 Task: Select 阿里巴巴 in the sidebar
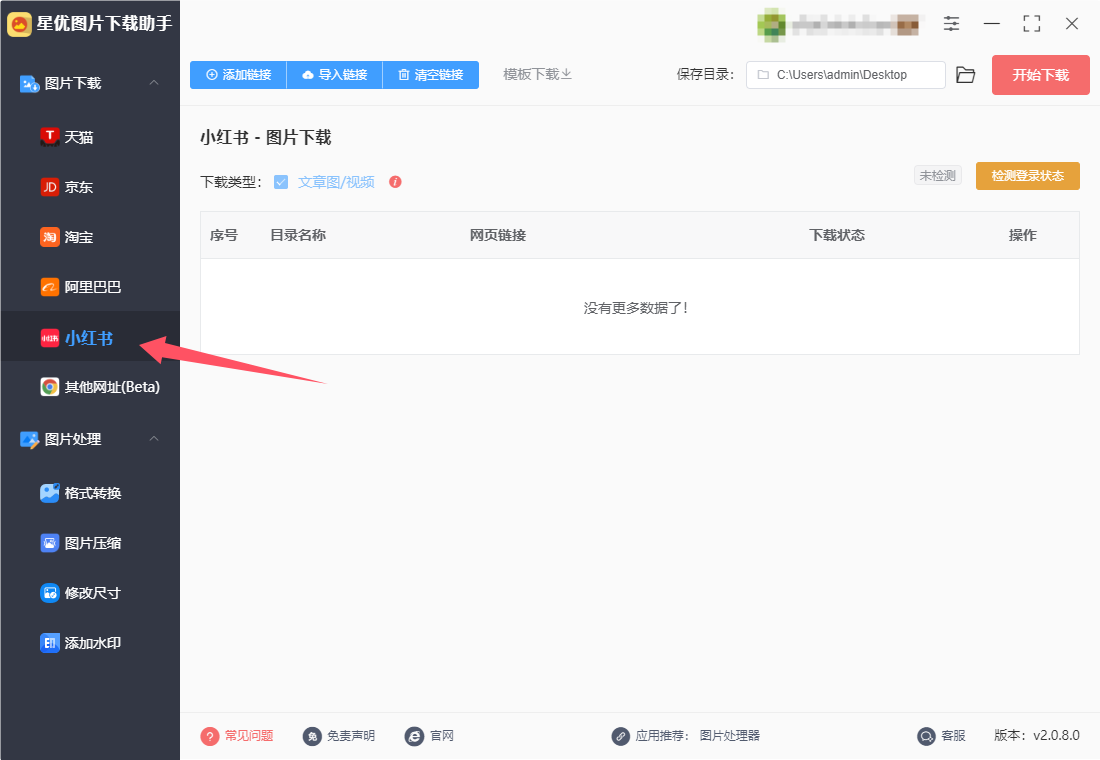point(90,287)
